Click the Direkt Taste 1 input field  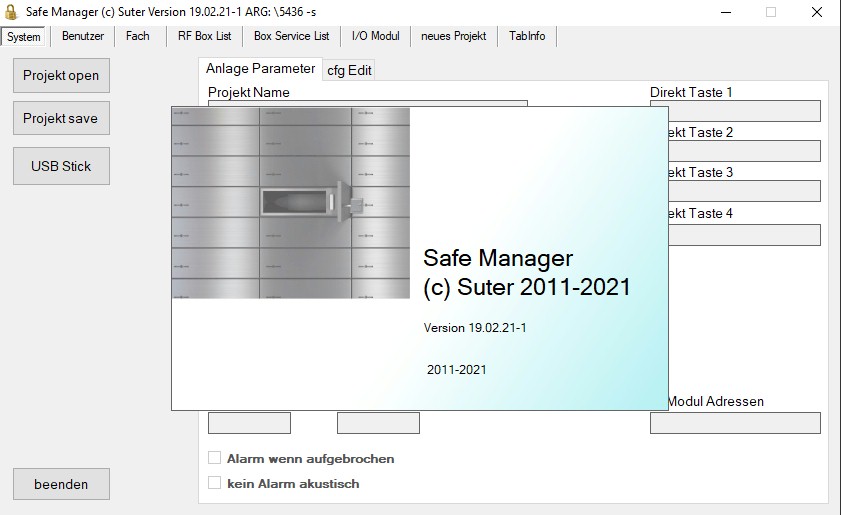735,111
